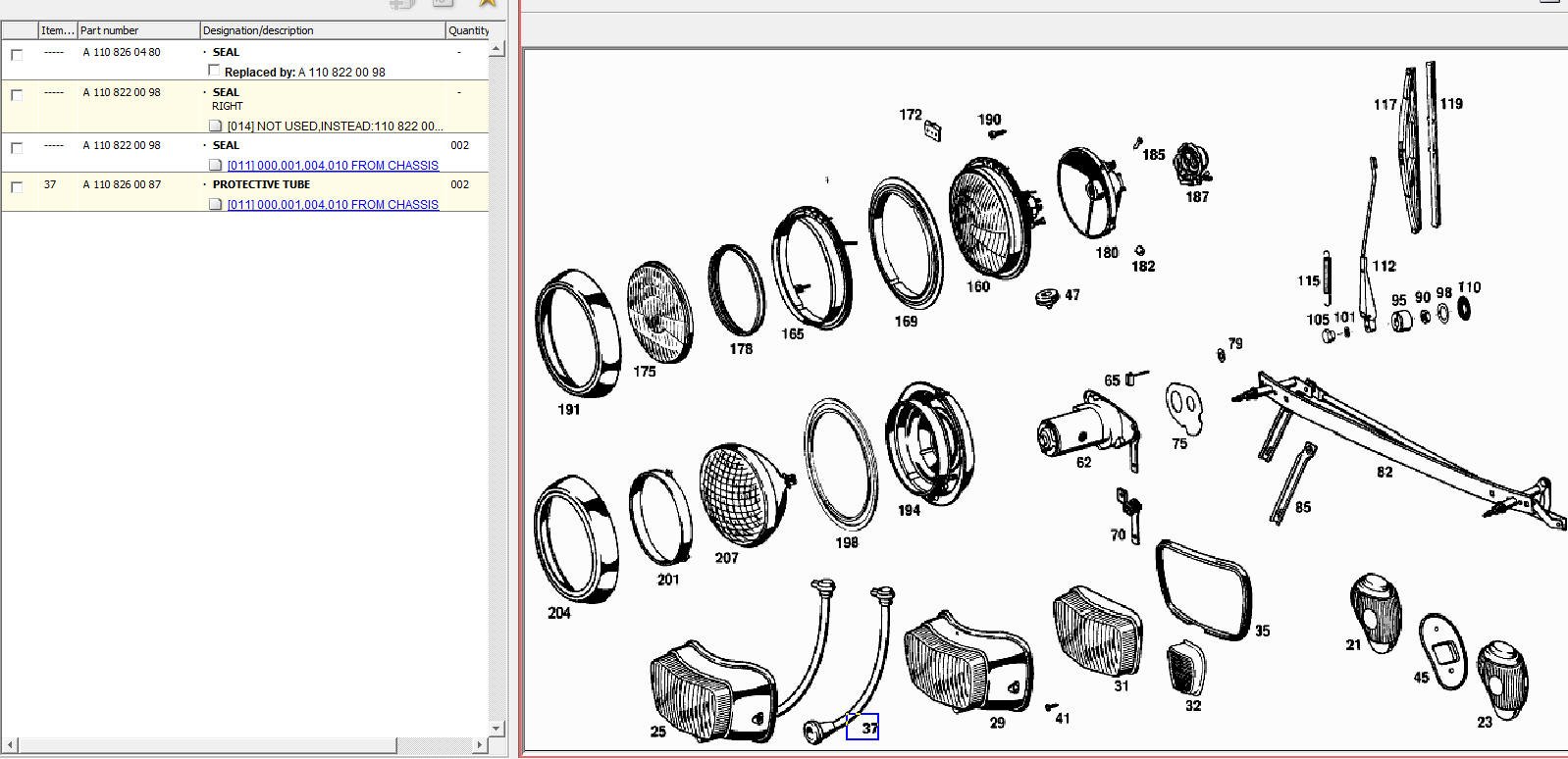Viewport: 1568px width, 759px height.
Task: Open the footnote icon in the PROTECTIVE TUBE row
Action: coord(216,204)
